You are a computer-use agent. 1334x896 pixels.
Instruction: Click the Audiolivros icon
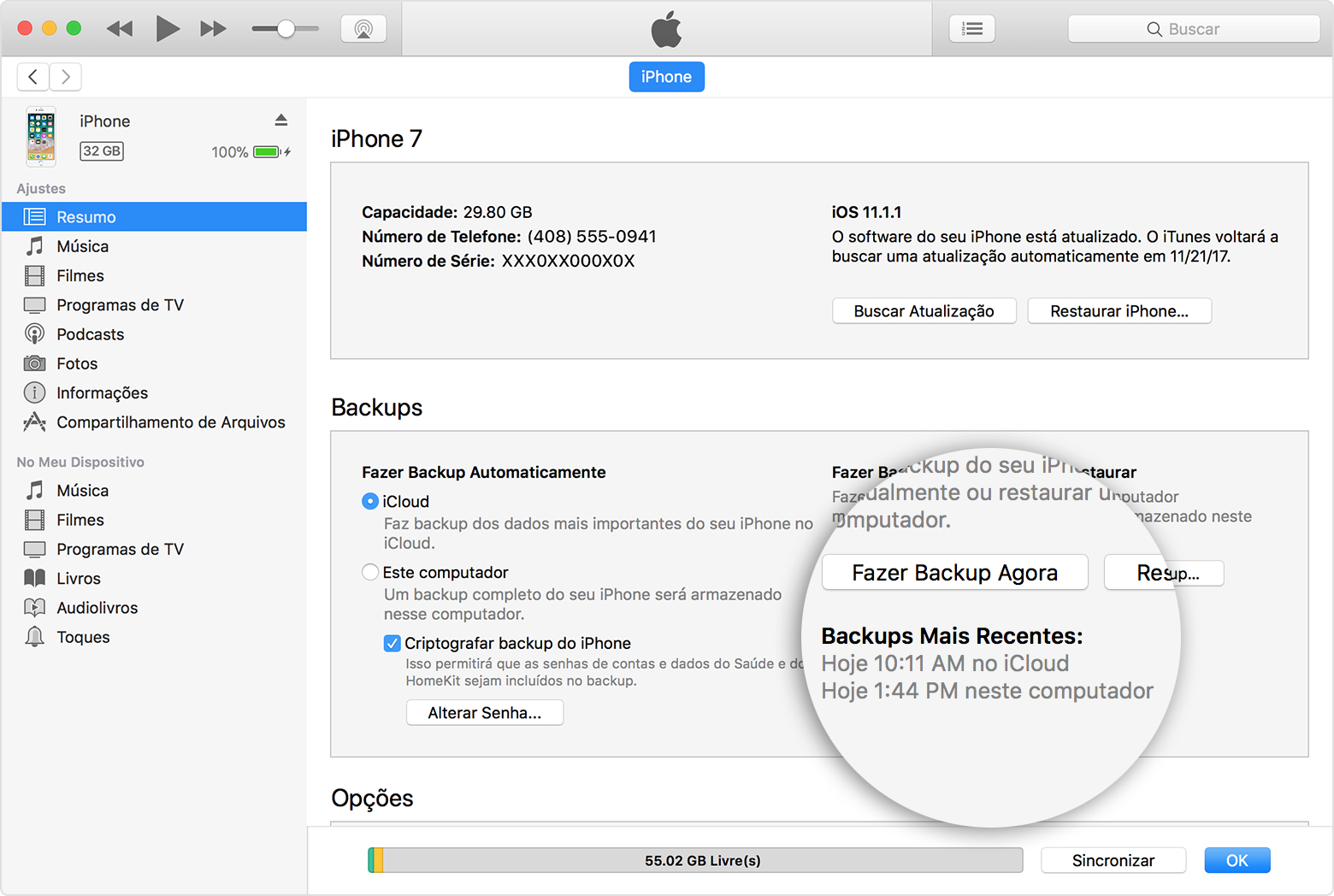pyautogui.click(x=34, y=608)
